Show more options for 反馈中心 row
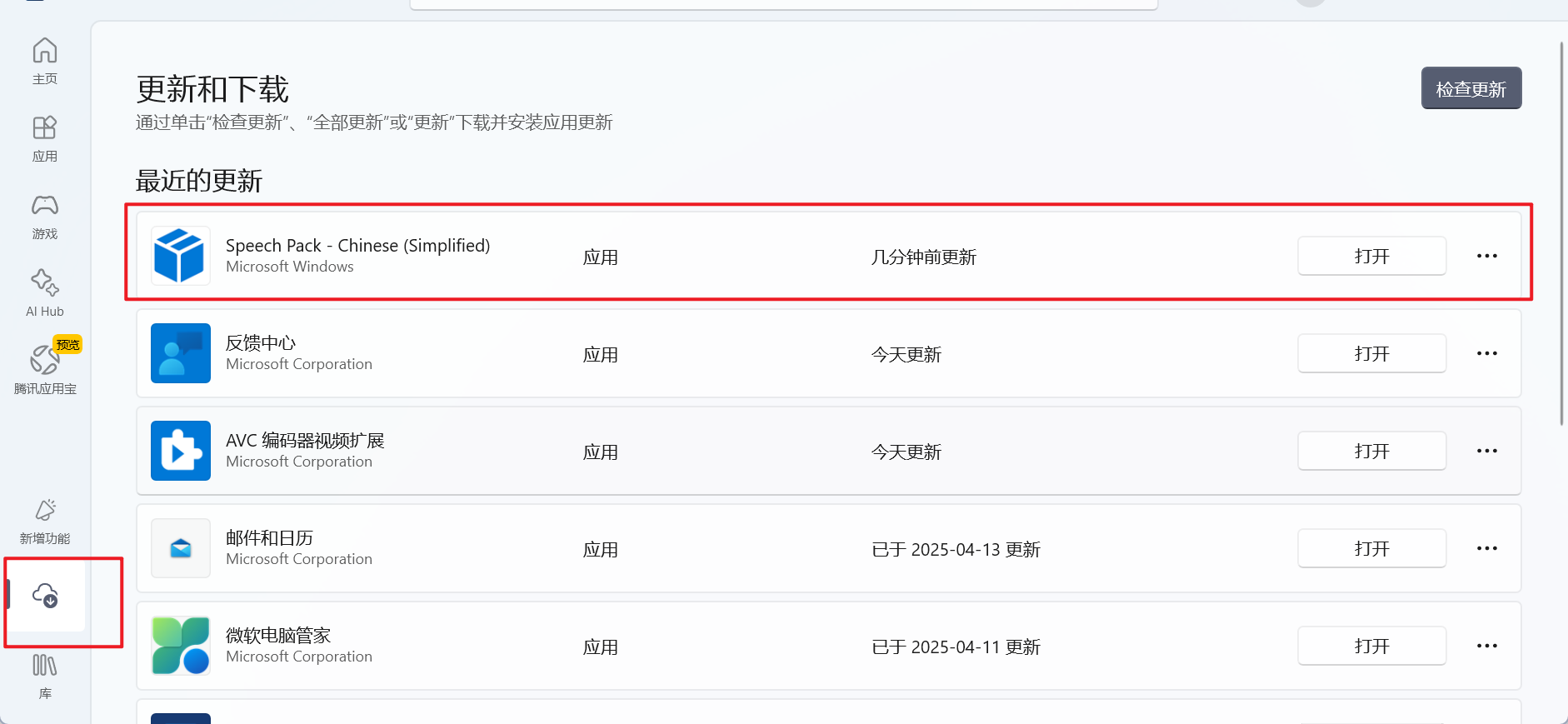This screenshot has height=724, width=1568. coord(1487,353)
